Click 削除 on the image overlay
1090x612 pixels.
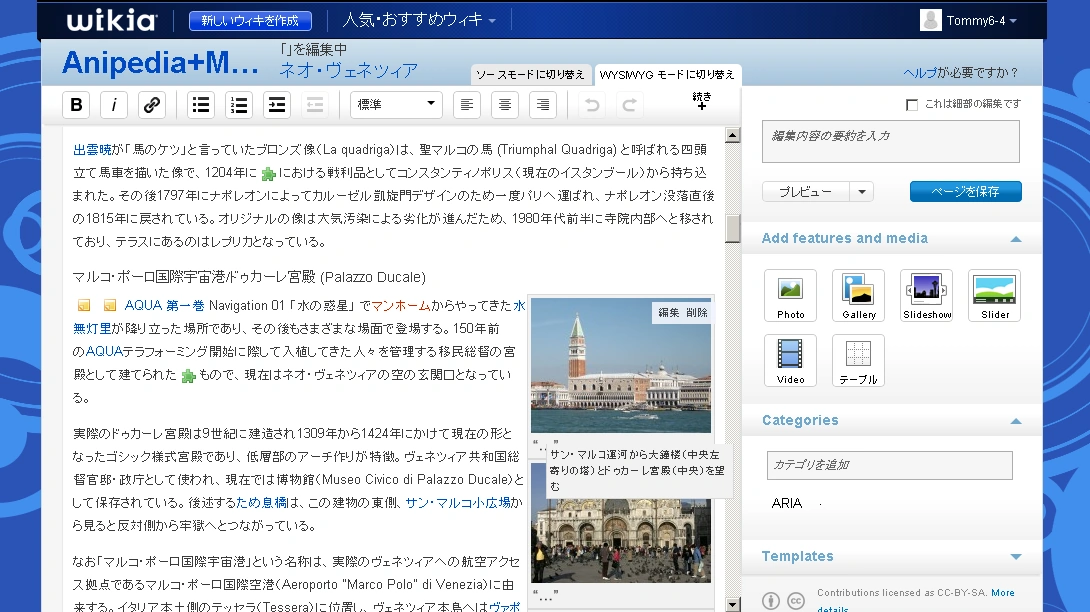coord(697,313)
